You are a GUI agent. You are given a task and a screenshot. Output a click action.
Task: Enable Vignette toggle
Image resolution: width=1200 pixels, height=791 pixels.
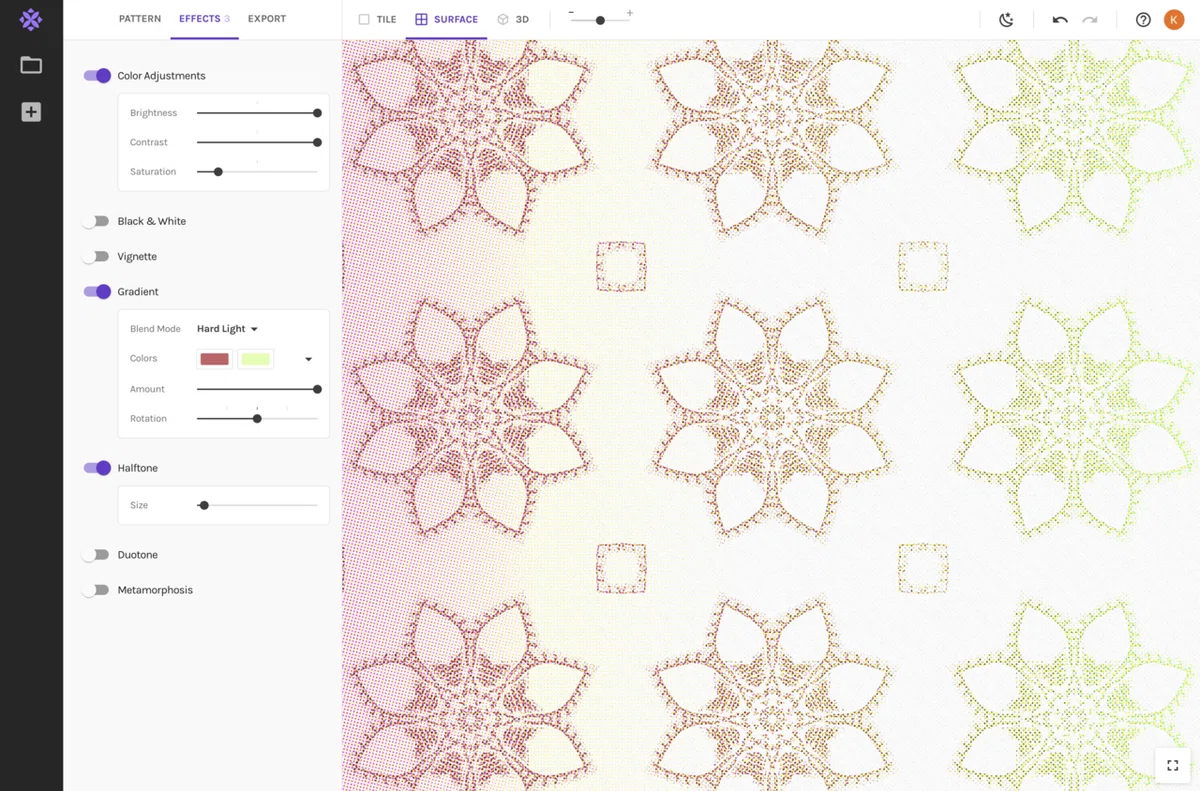(x=96, y=257)
